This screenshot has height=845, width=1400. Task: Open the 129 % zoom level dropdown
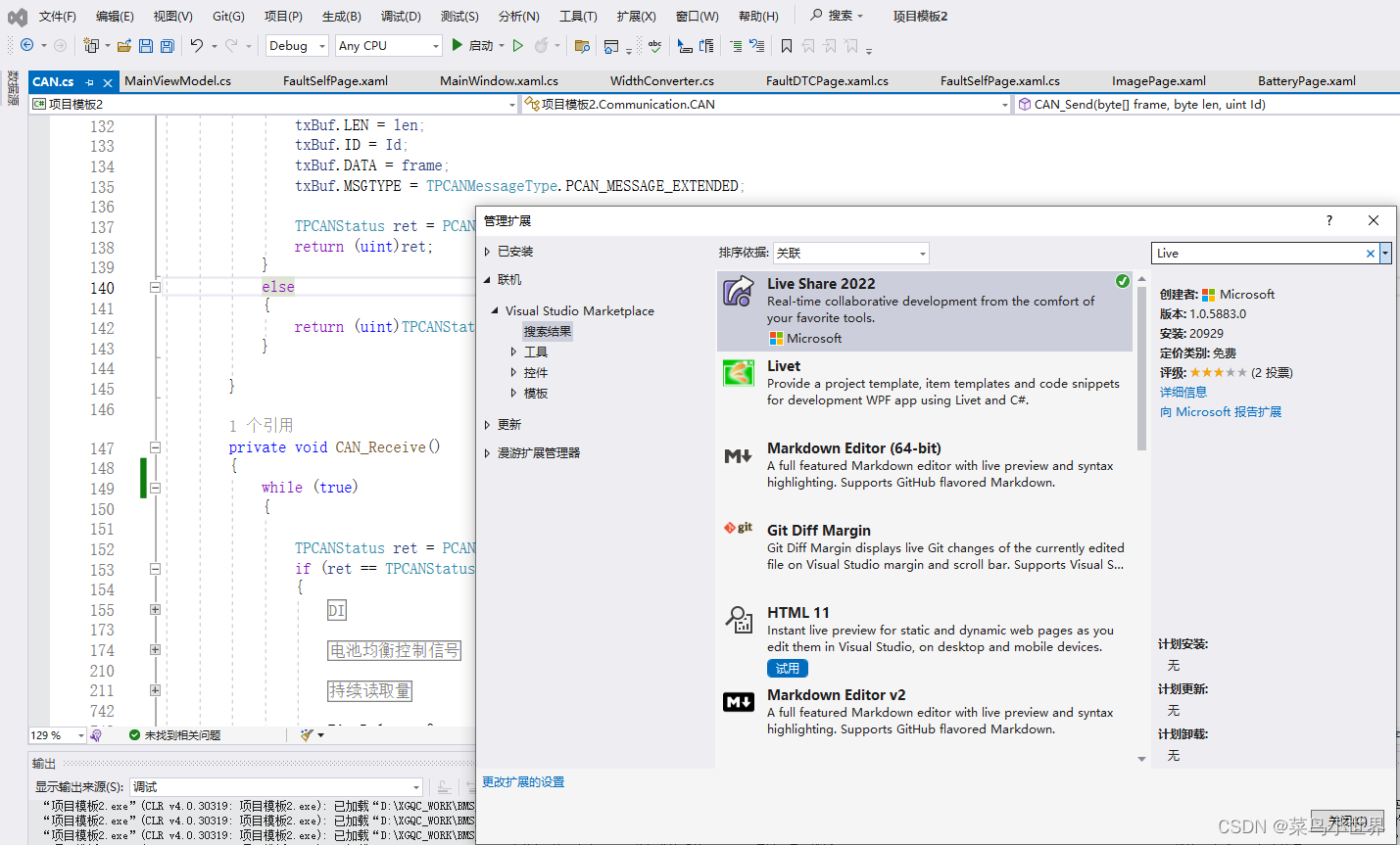click(x=58, y=734)
